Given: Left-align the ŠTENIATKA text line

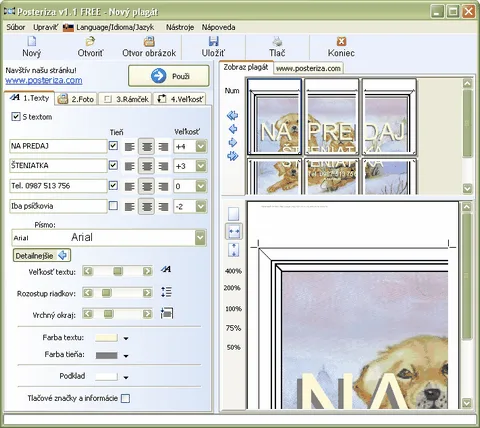Looking at the screenshot, I should (130, 166).
